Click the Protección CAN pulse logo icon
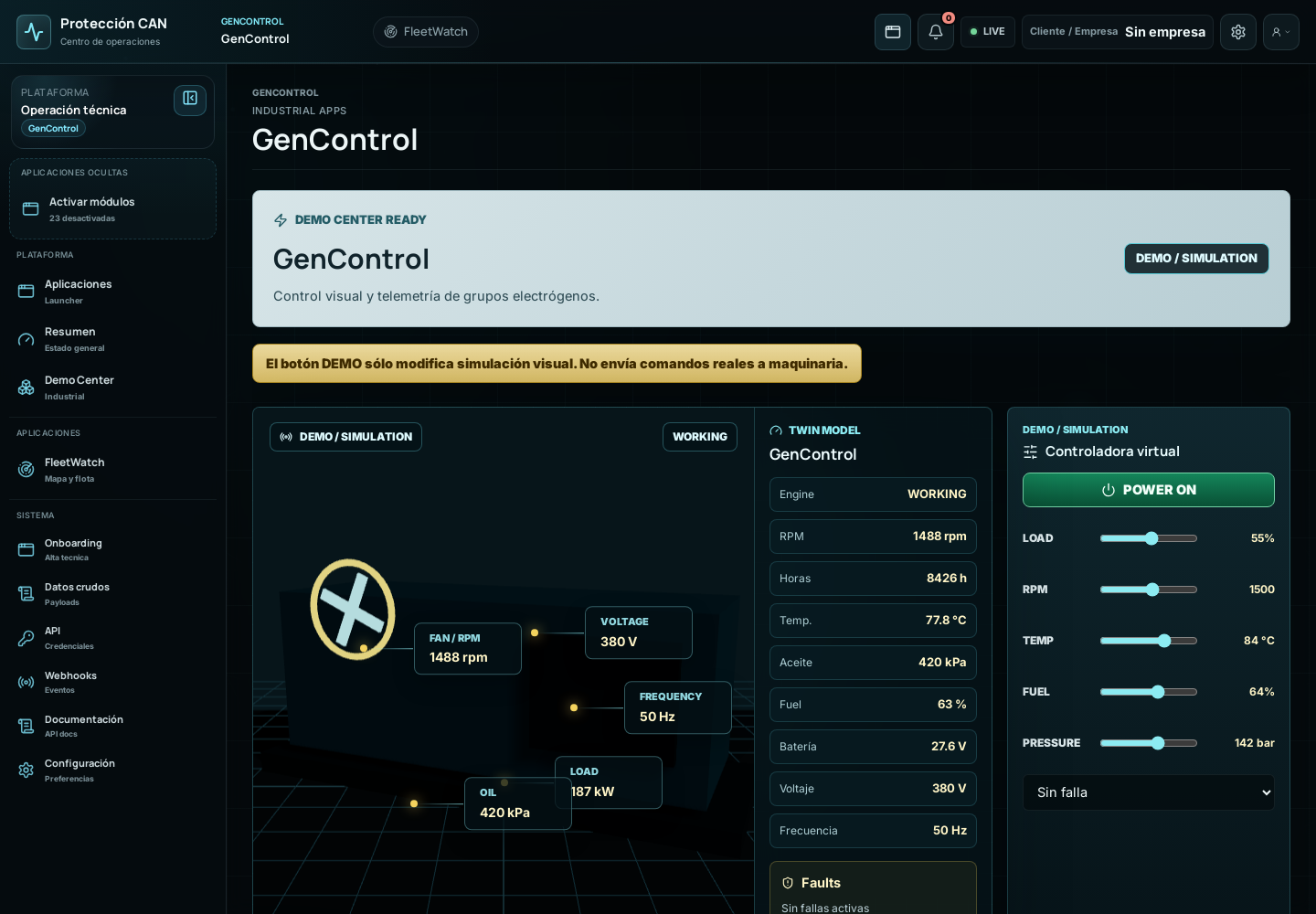The height and width of the screenshot is (914, 1316). (x=34, y=32)
